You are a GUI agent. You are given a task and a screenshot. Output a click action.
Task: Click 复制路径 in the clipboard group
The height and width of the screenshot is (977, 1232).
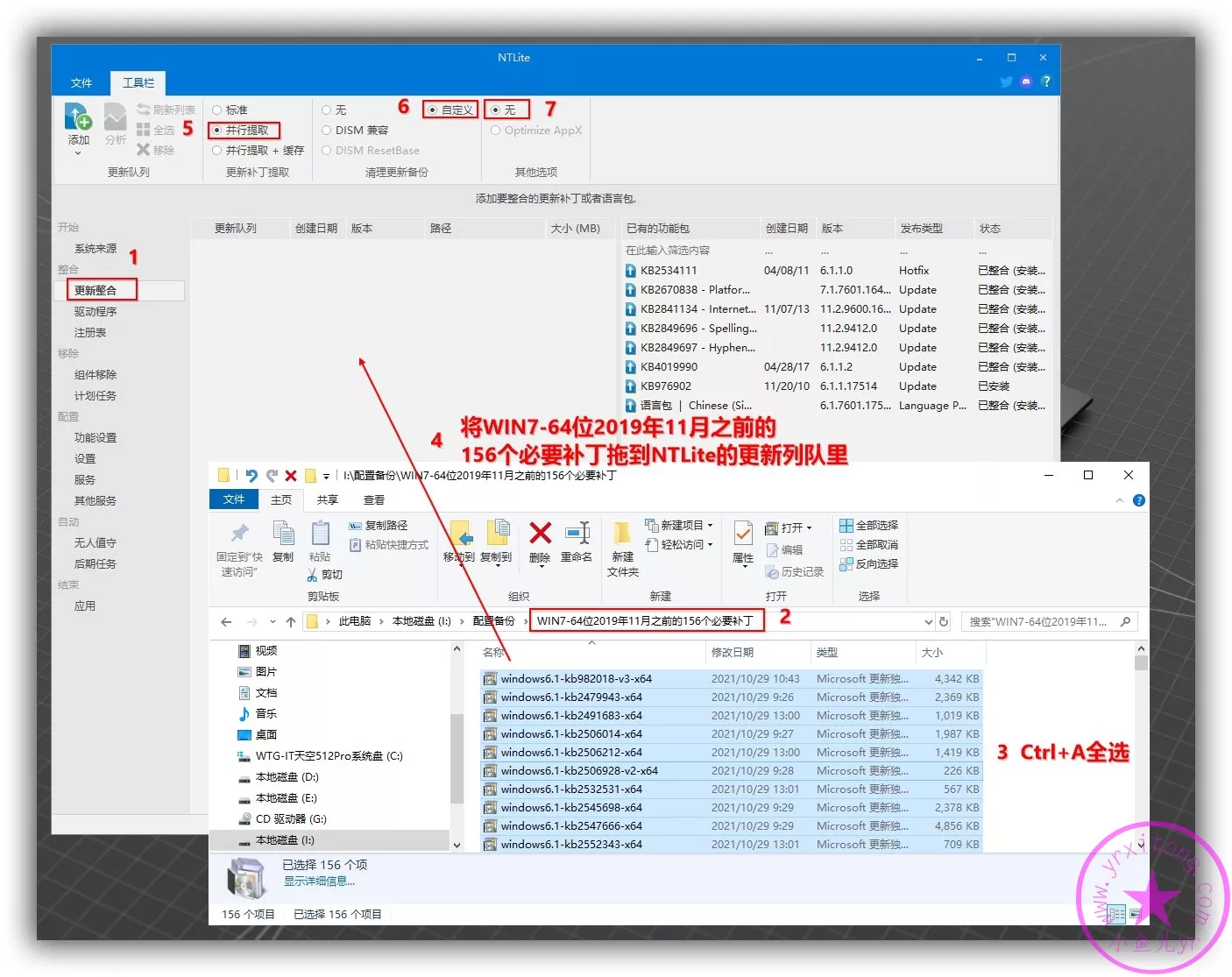click(x=379, y=525)
